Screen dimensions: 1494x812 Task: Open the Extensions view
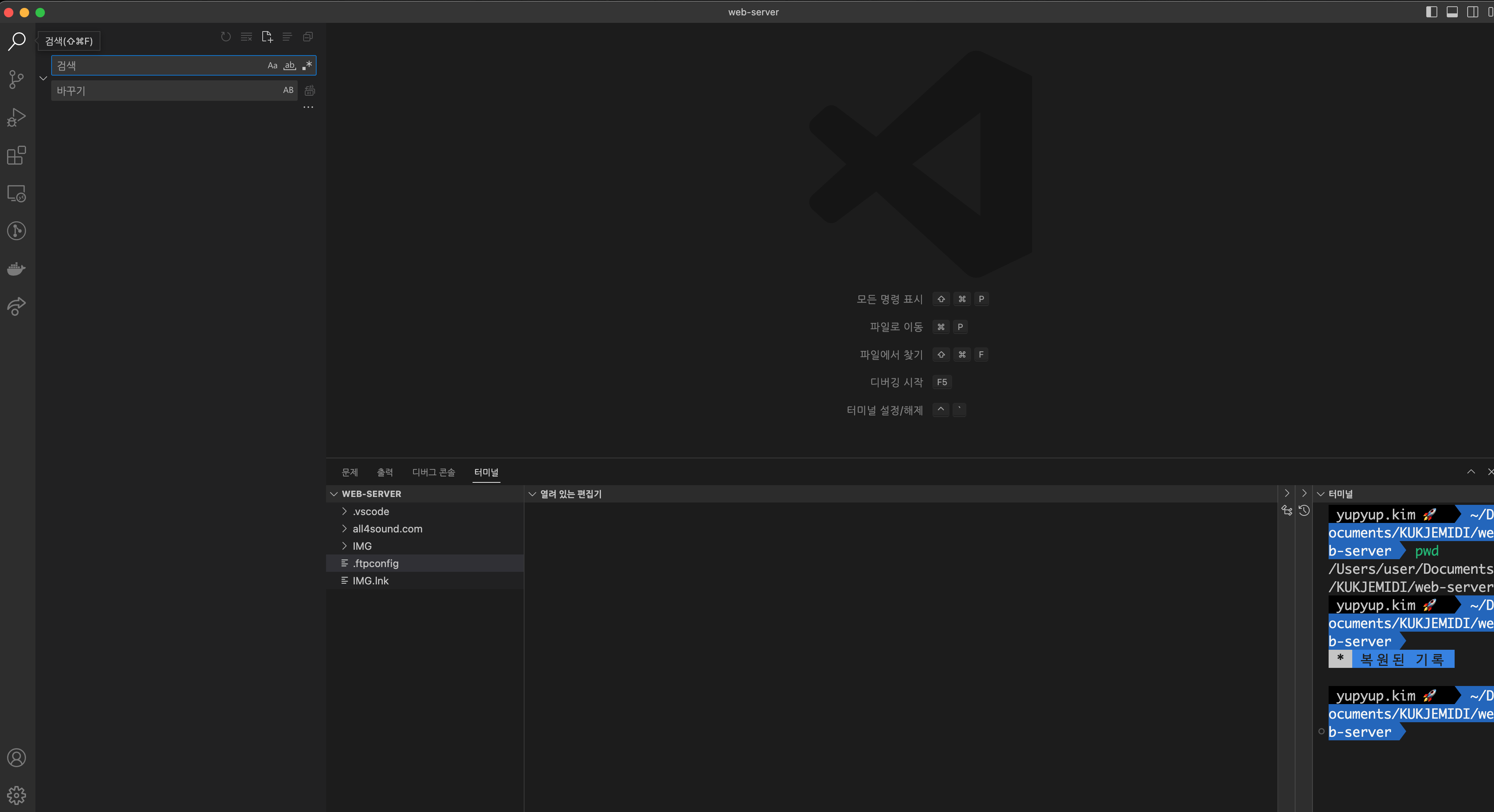pyautogui.click(x=16, y=155)
